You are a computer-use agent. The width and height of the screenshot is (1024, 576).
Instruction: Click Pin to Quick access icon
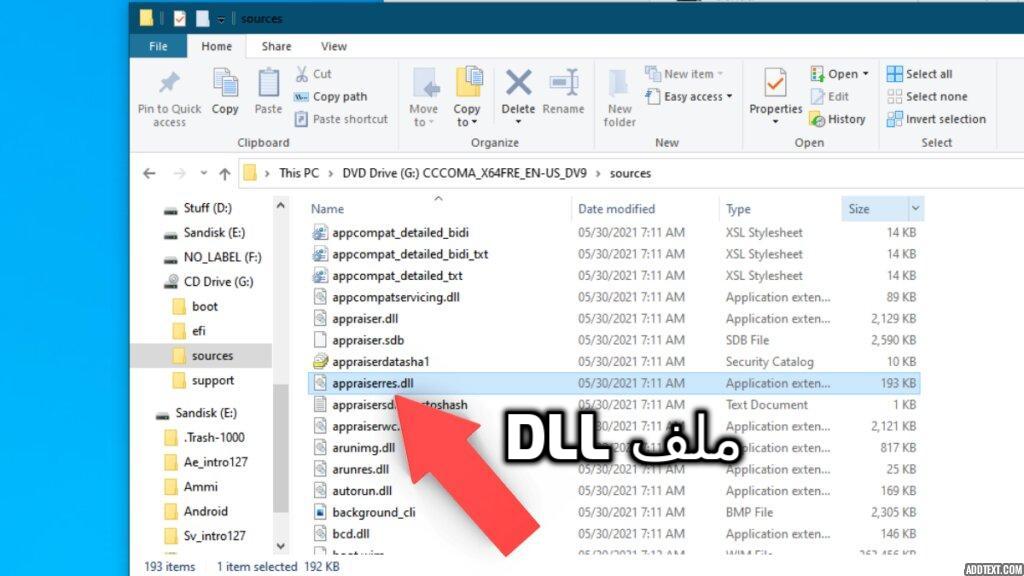(x=169, y=84)
